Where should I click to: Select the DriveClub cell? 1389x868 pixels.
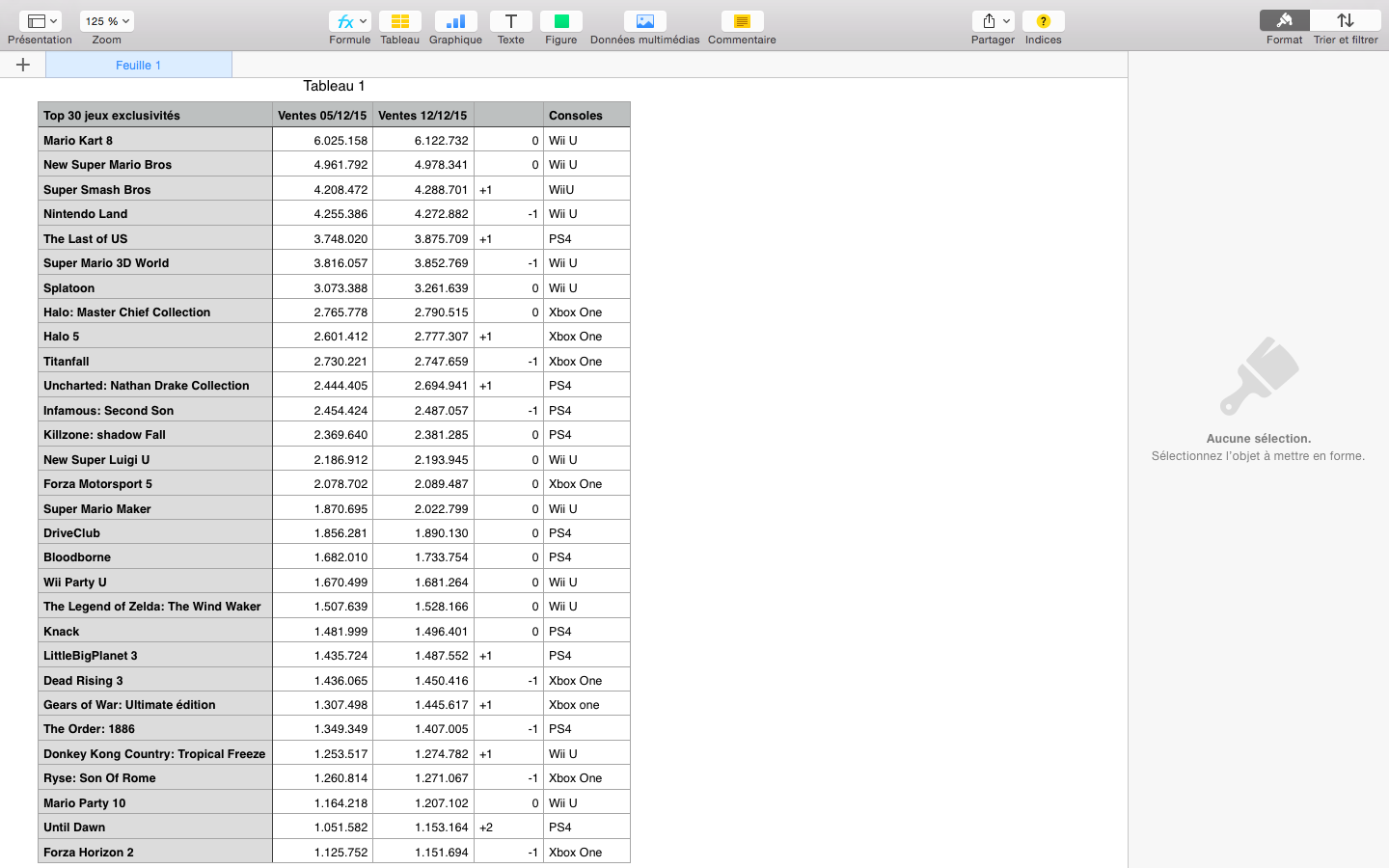[155, 532]
